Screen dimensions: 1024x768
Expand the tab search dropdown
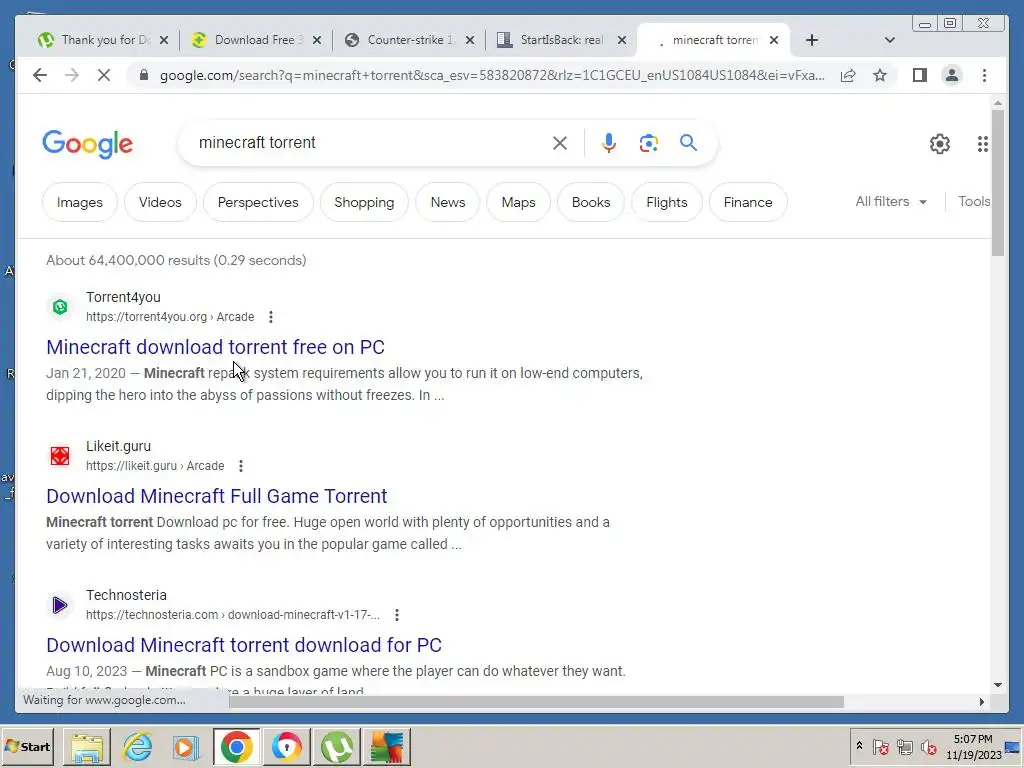click(889, 40)
